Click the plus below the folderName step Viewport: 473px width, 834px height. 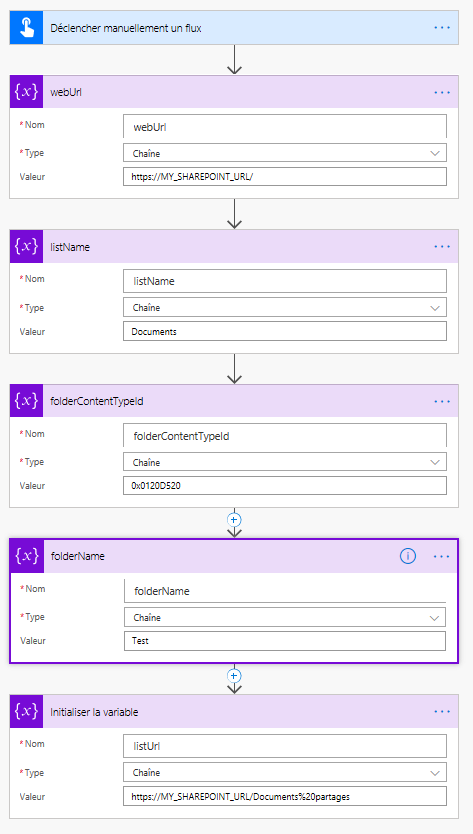[234, 675]
